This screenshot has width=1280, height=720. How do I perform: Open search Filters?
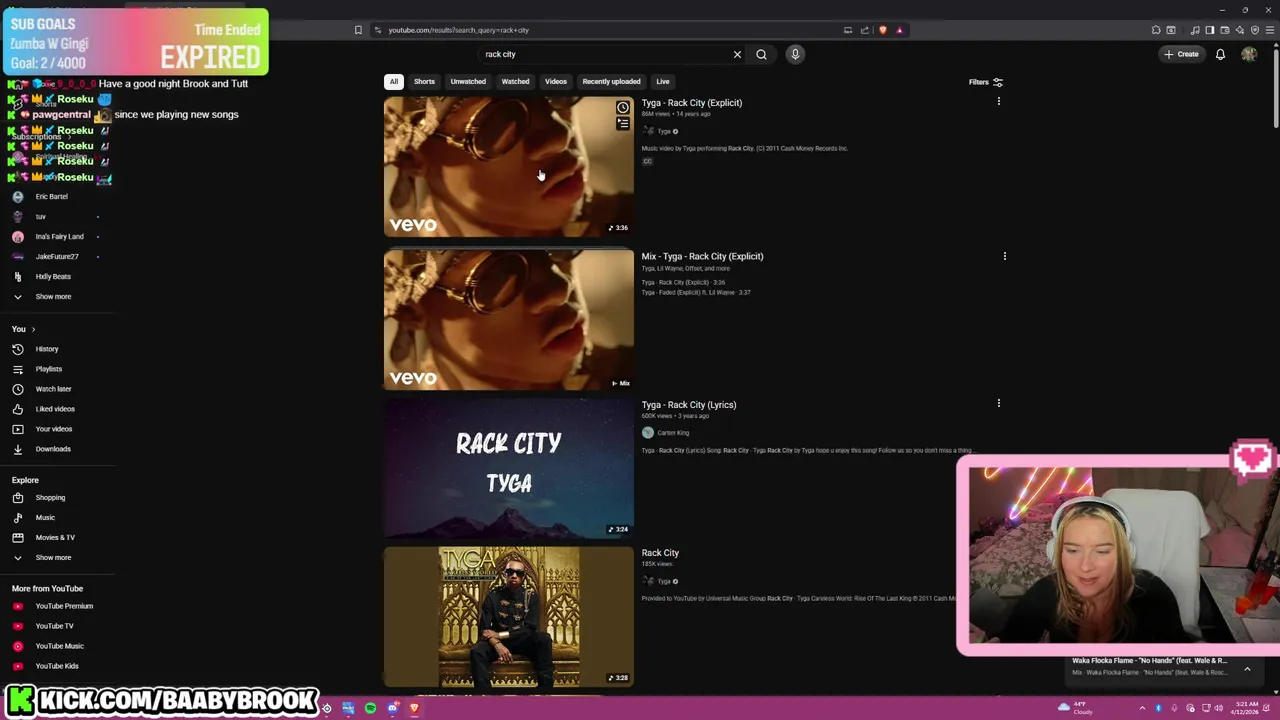pos(986,82)
